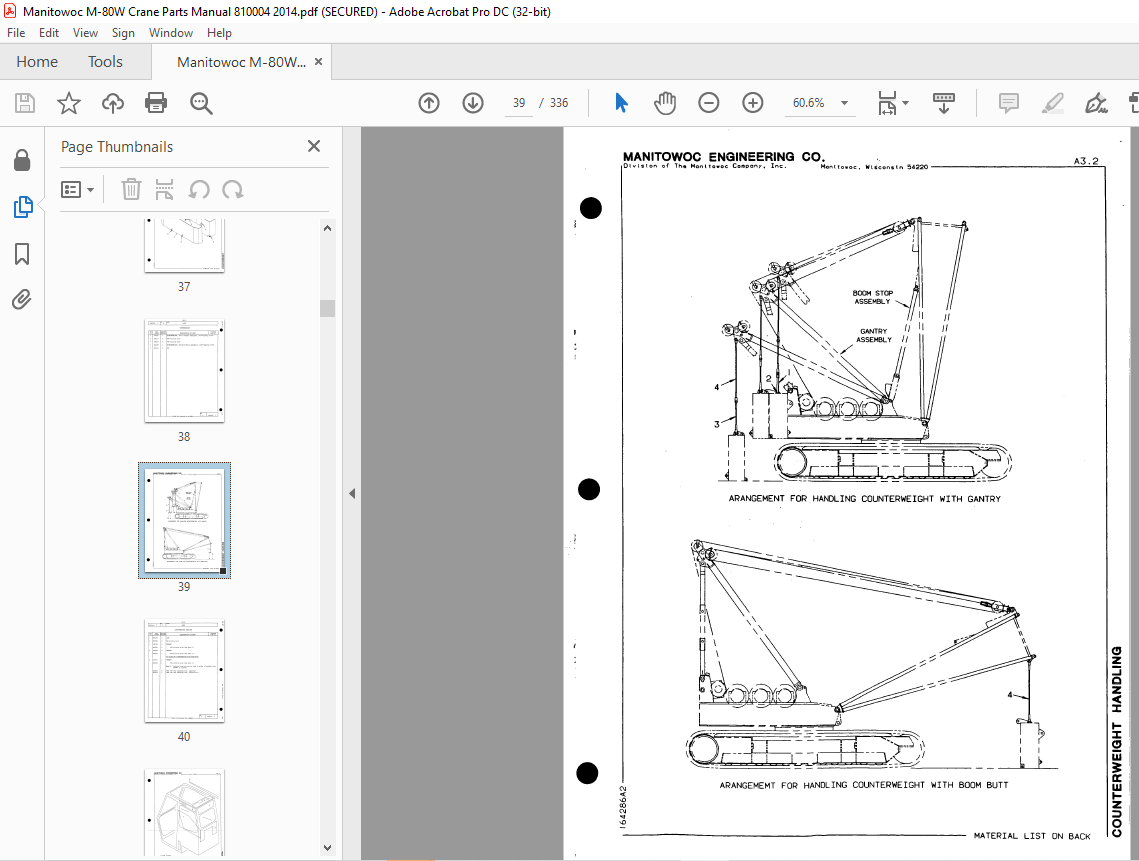Switch to the Home tab

point(37,62)
